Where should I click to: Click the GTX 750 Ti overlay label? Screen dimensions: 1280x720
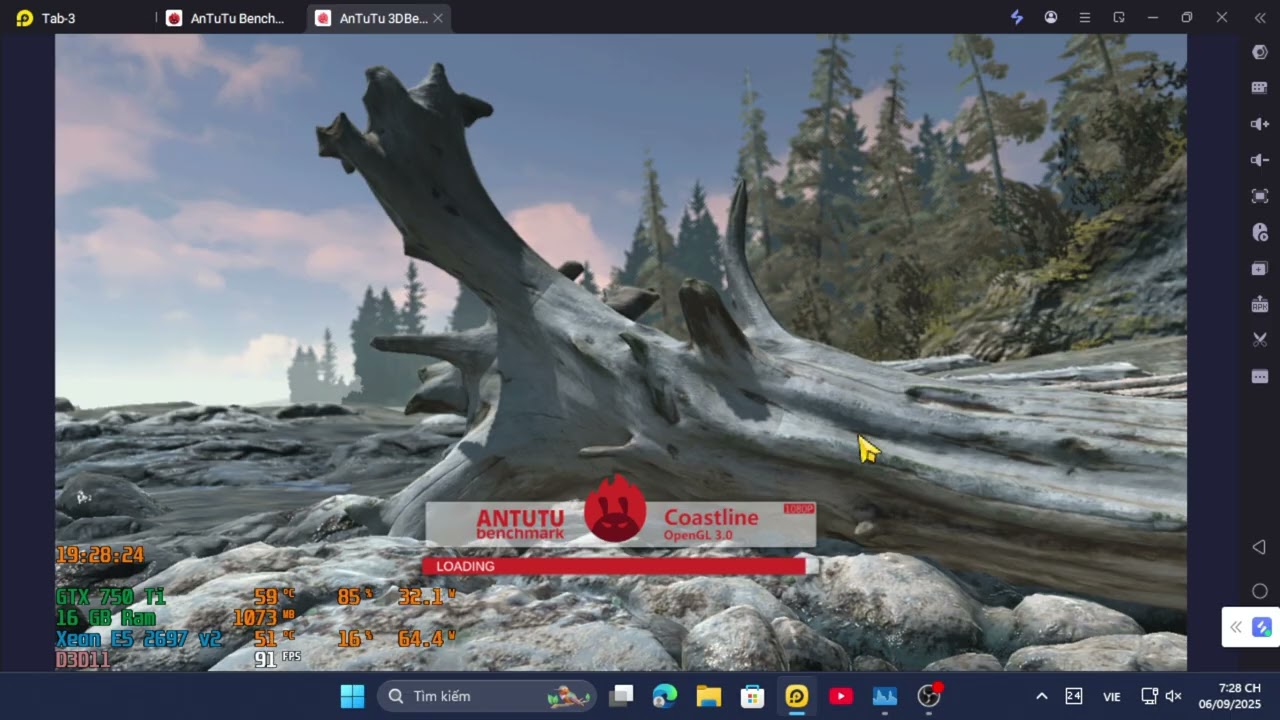pyautogui.click(x=110, y=597)
